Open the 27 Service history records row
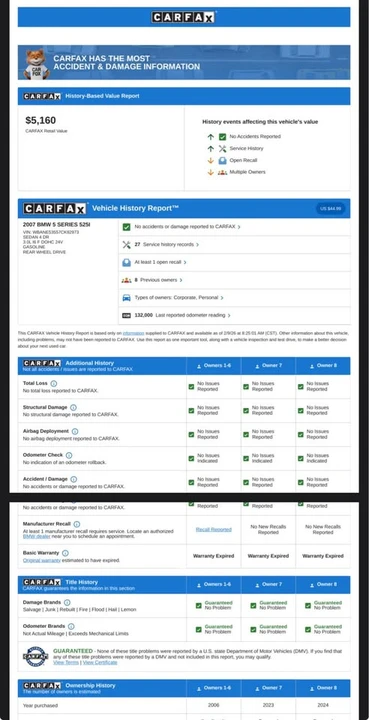Viewport: 369px width, 720px height. pyautogui.click(x=235, y=245)
